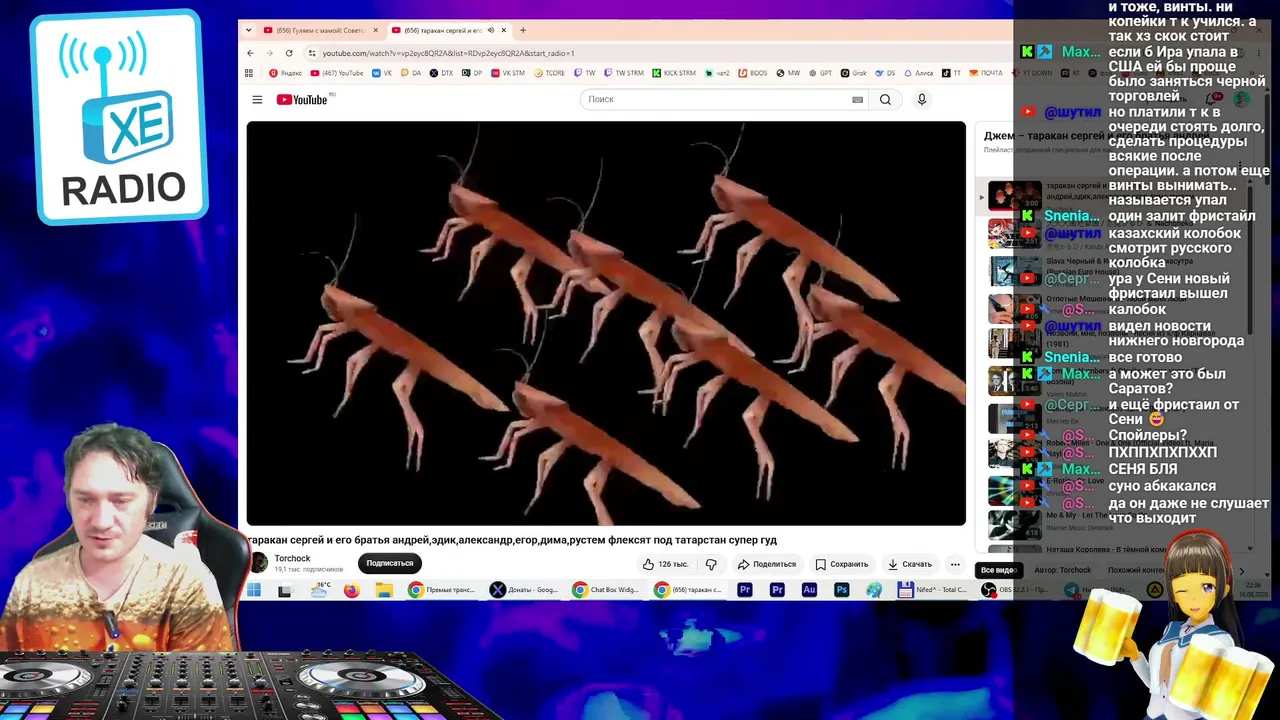Go back with the browser back arrow
1280x720 pixels.
point(251,53)
